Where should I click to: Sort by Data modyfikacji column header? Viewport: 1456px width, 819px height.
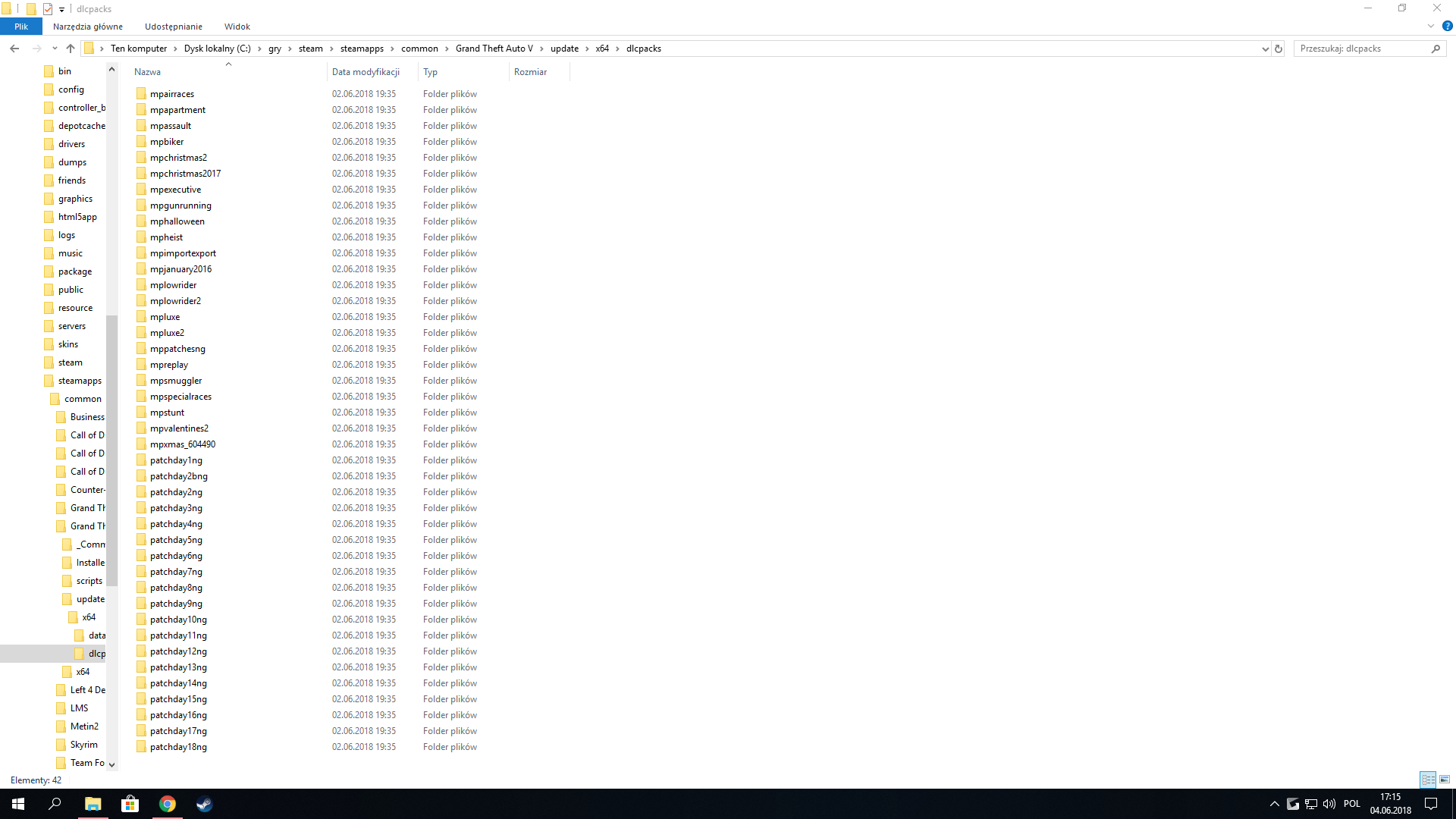click(x=366, y=72)
